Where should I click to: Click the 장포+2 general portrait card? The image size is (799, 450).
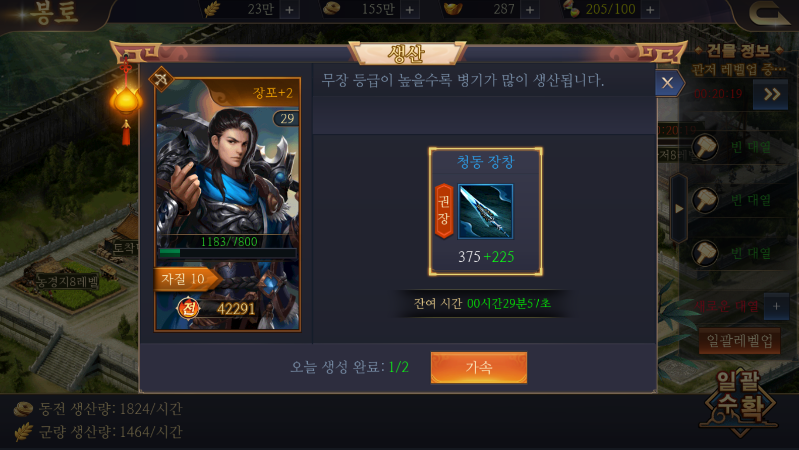point(227,204)
